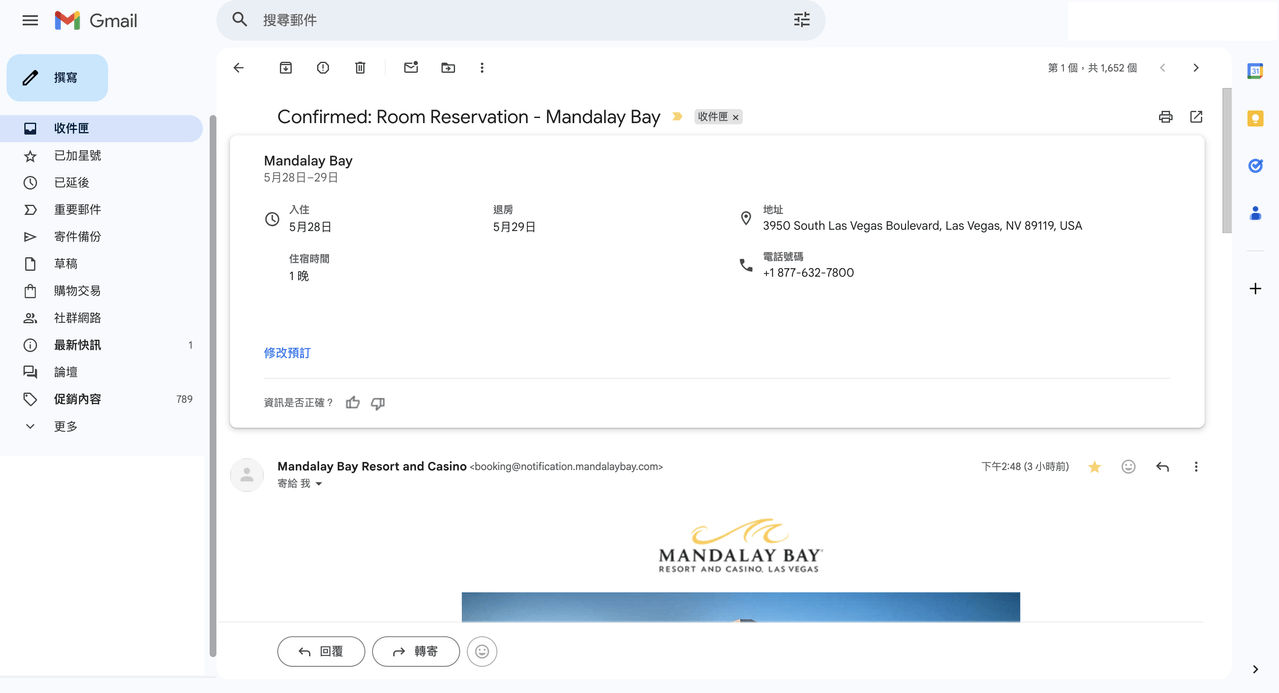Open Google Tasks side panel
The image size is (1279, 693).
[x=1255, y=166]
